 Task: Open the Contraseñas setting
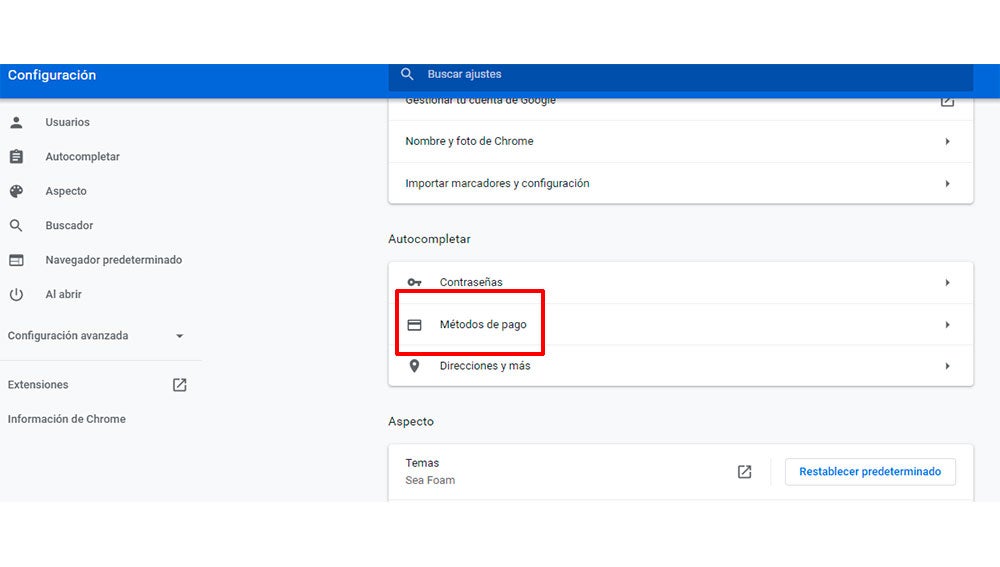point(680,283)
